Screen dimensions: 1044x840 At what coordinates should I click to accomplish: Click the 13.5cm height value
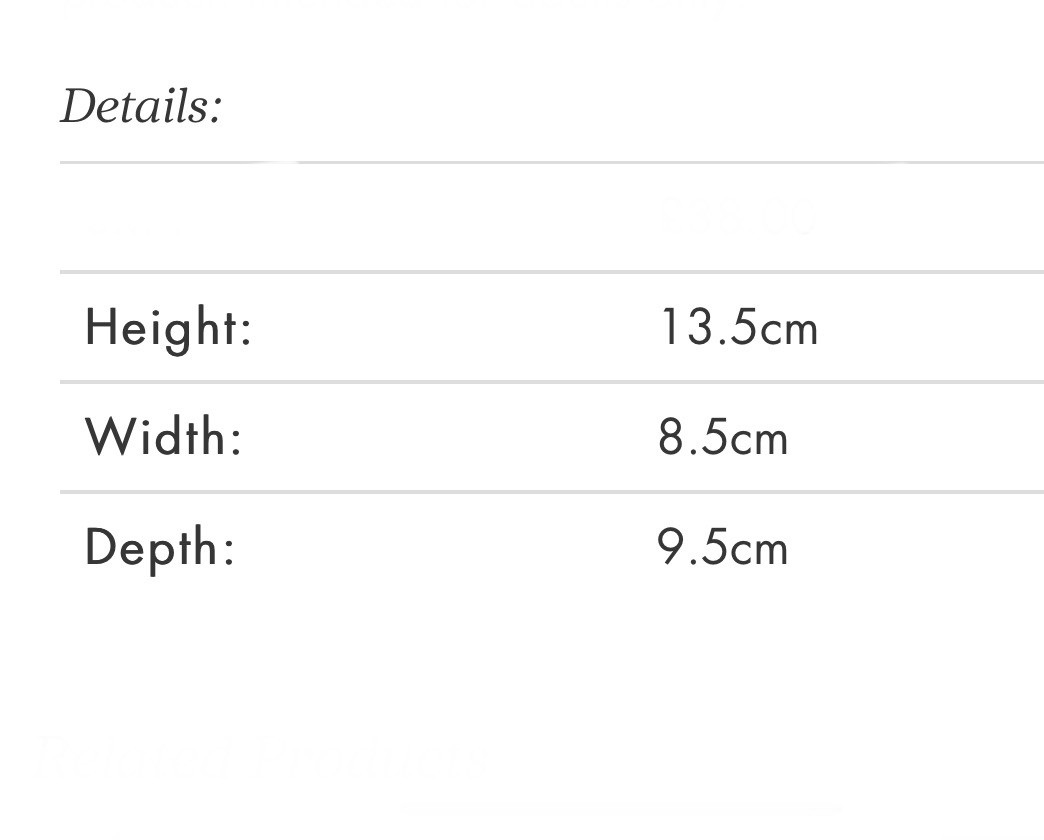[738, 328]
